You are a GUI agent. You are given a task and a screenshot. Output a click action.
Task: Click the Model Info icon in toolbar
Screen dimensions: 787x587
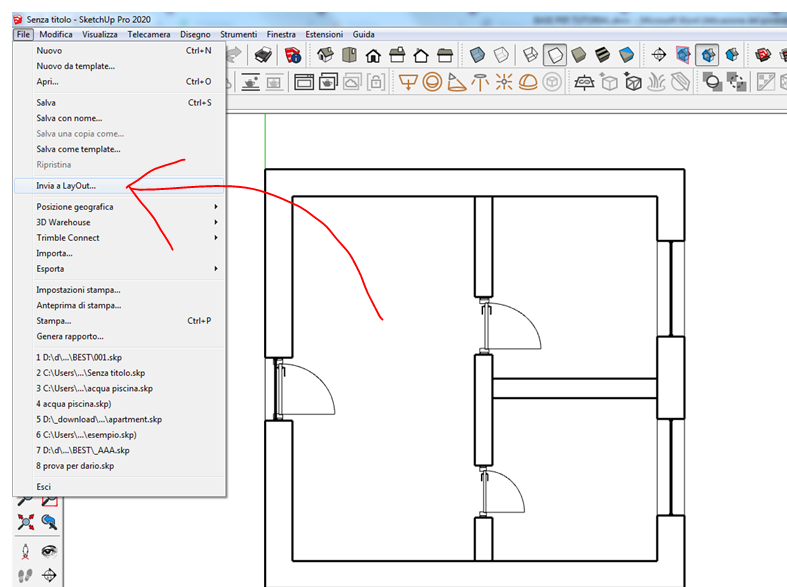click(x=293, y=55)
